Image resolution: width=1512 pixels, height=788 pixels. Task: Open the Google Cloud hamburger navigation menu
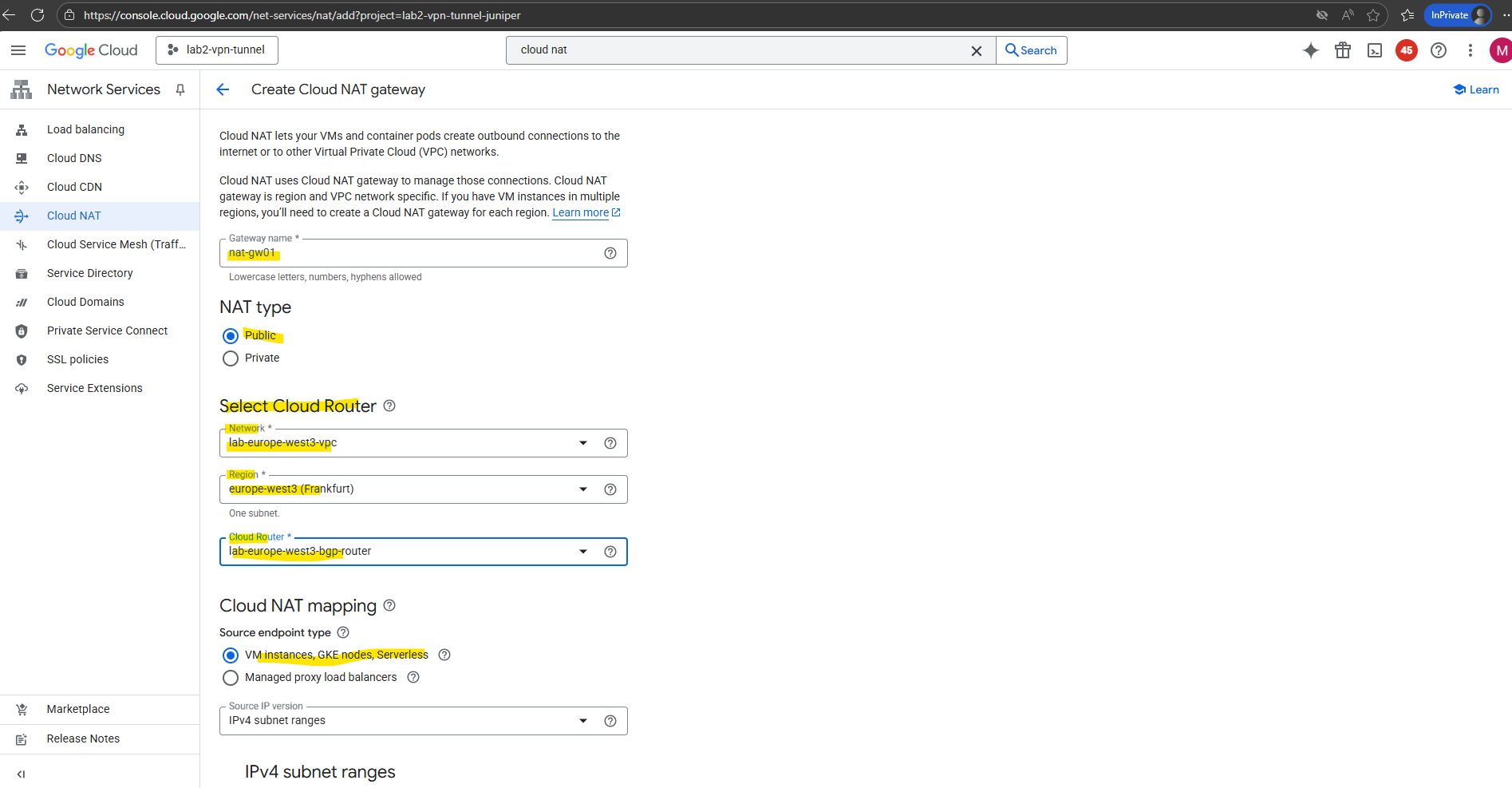18,50
